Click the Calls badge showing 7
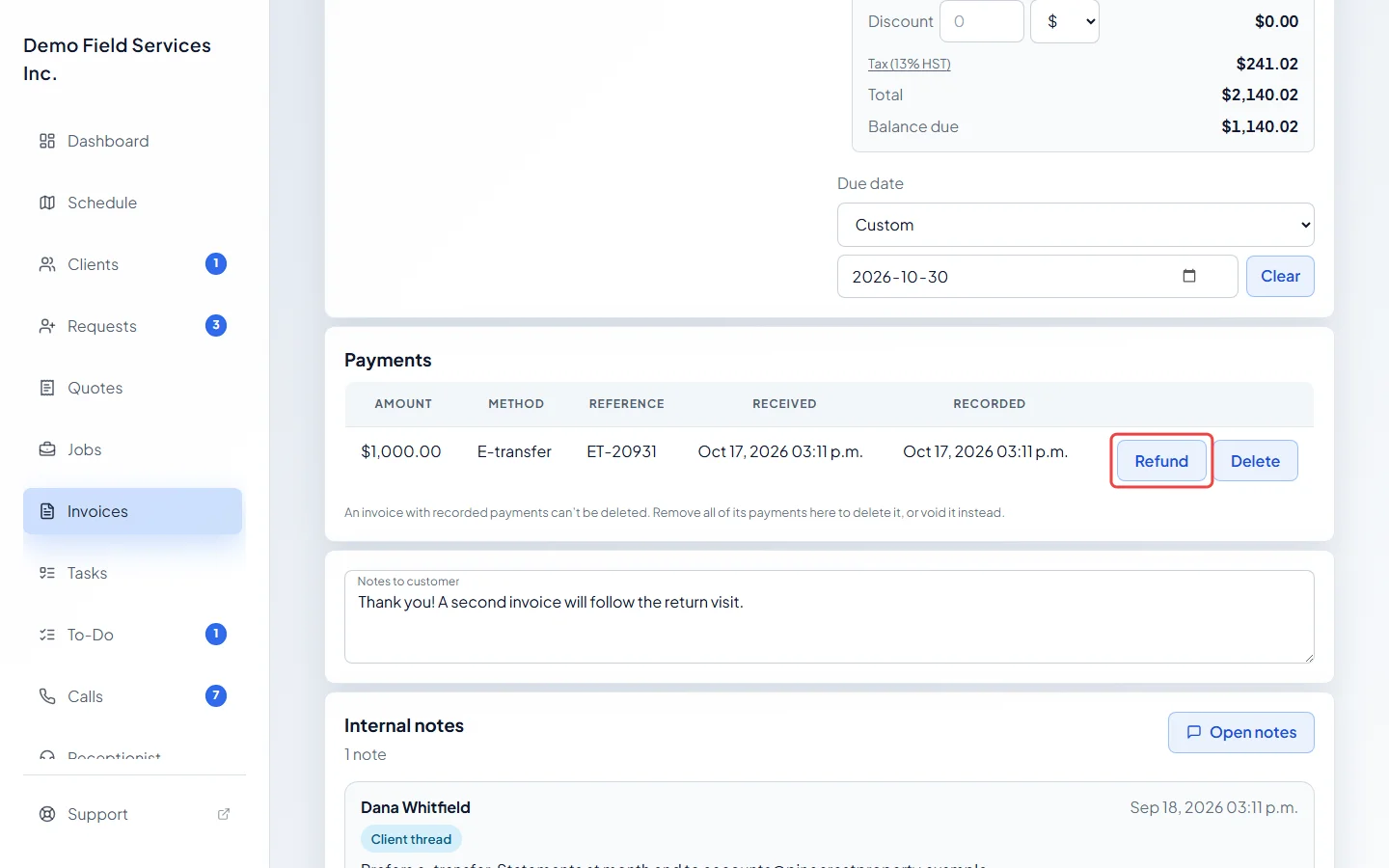 [216, 695]
